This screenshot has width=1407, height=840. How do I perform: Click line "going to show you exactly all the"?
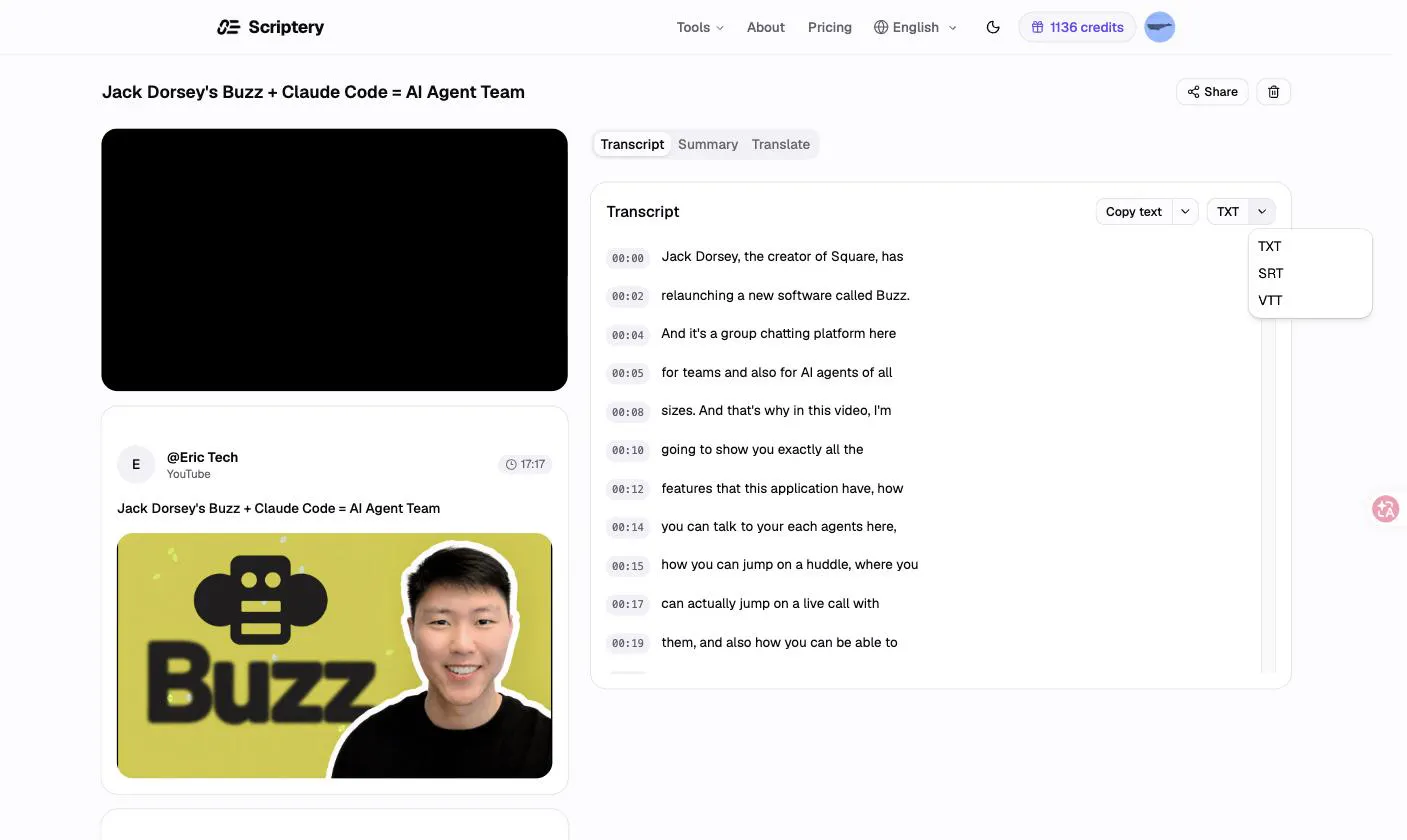tap(762, 449)
